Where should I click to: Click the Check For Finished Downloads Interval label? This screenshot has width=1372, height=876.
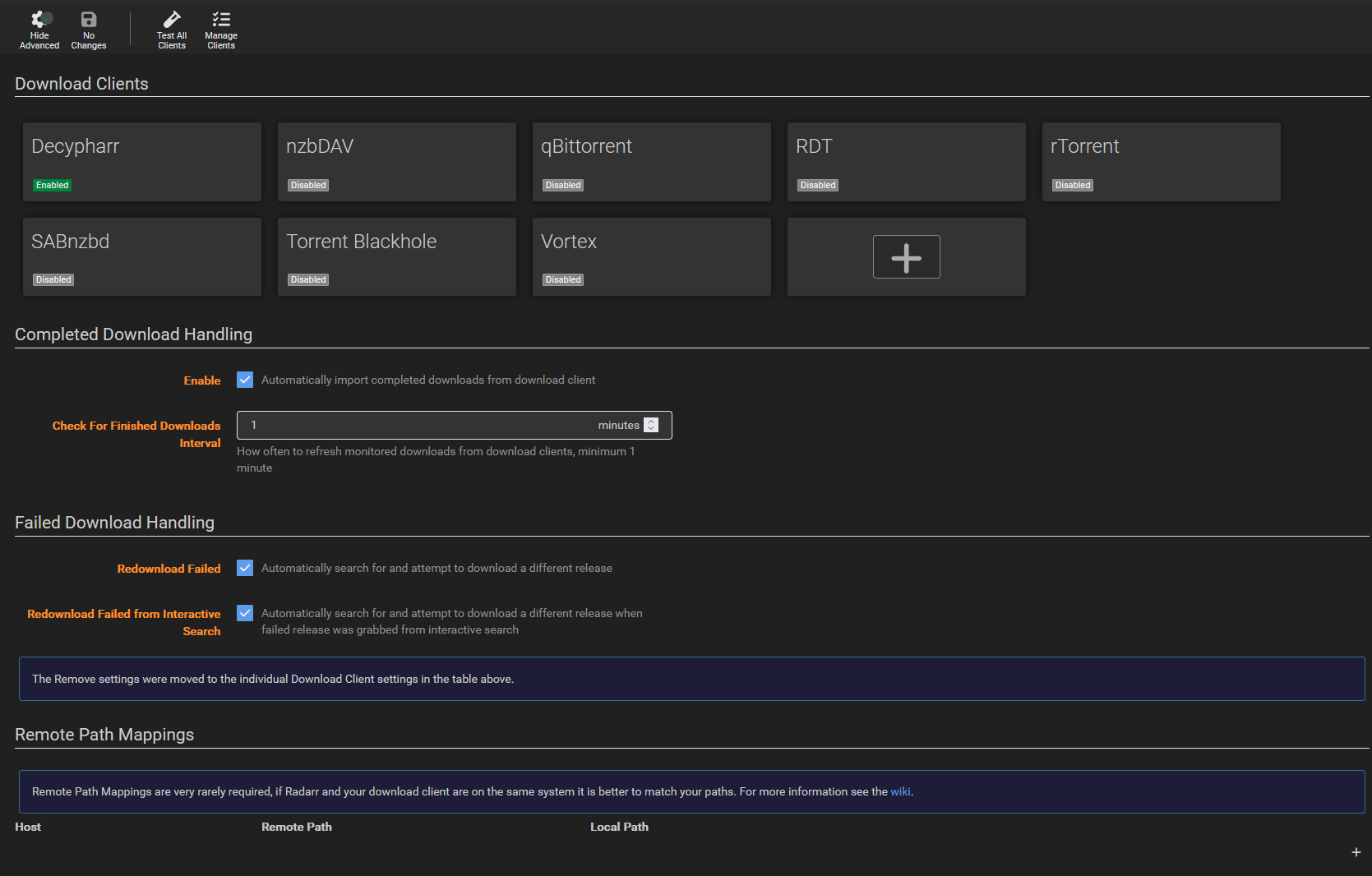click(136, 434)
